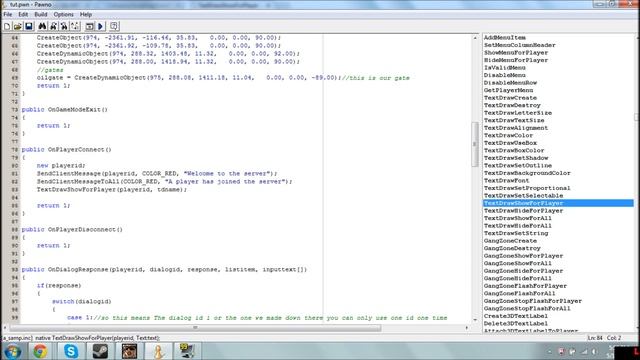640x360 pixels.
Task: Select TextDrawDestroy in the function list
Action: 512,105
